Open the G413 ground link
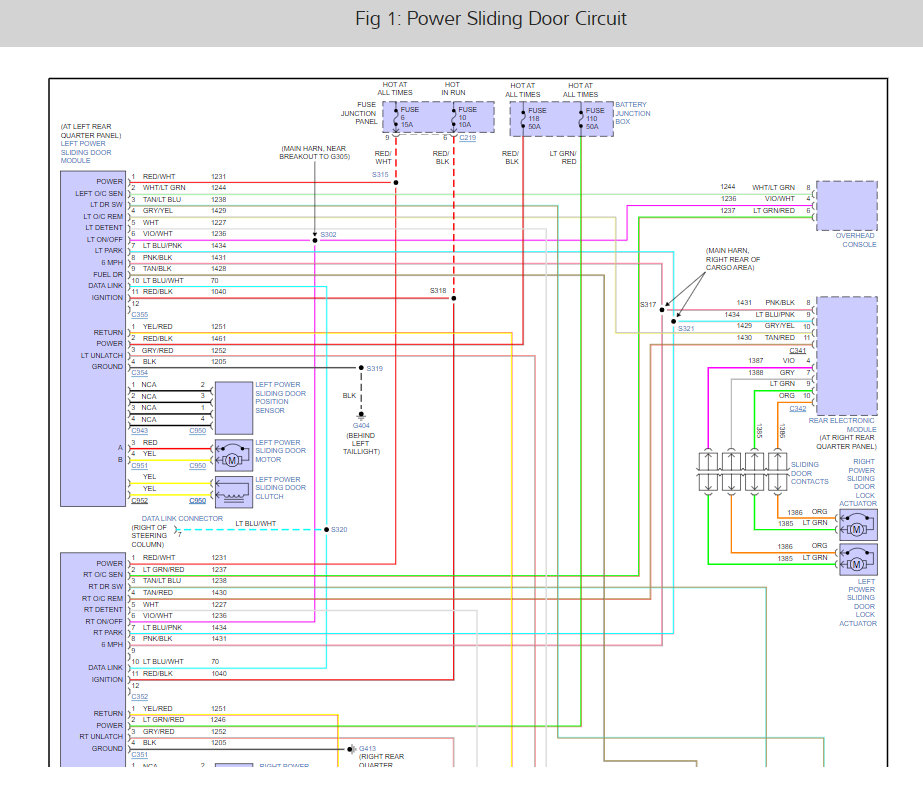The width and height of the screenshot is (923, 787). [x=368, y=749]
